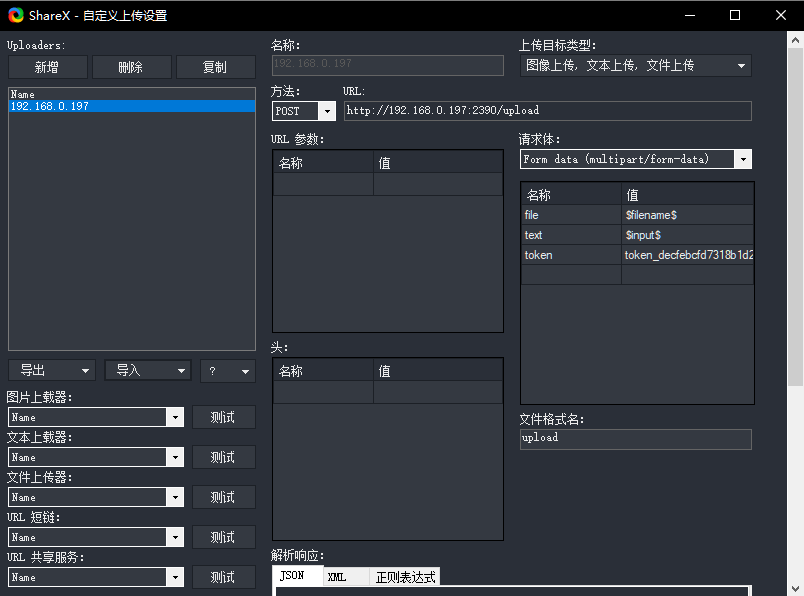The width and height of the screenshot is (804, 596).
Task: Select the 192.168.0.197 uploader in list
Action: pos(132,106)
